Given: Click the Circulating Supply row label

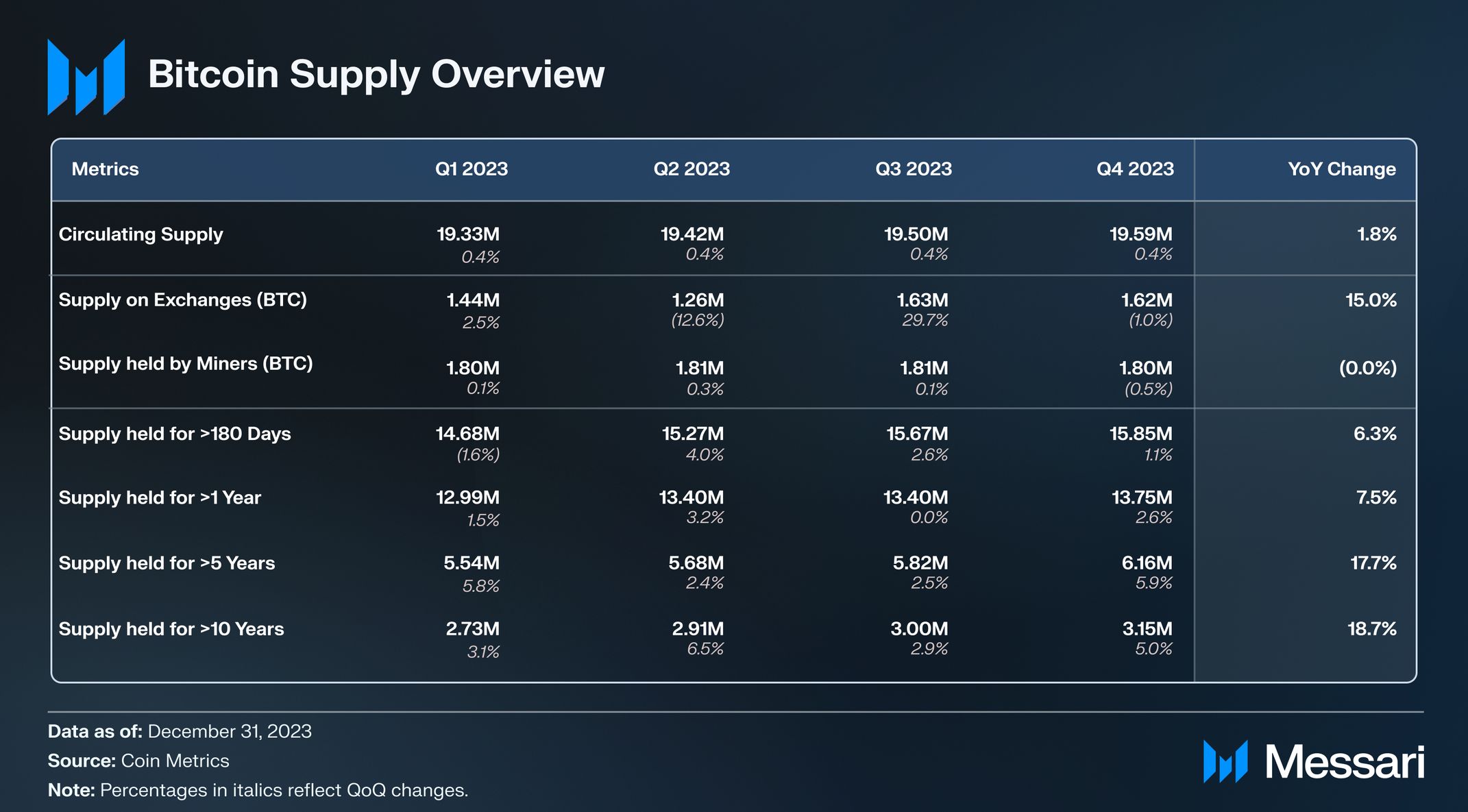Looking at the screenshot, I should click(141, 234).
